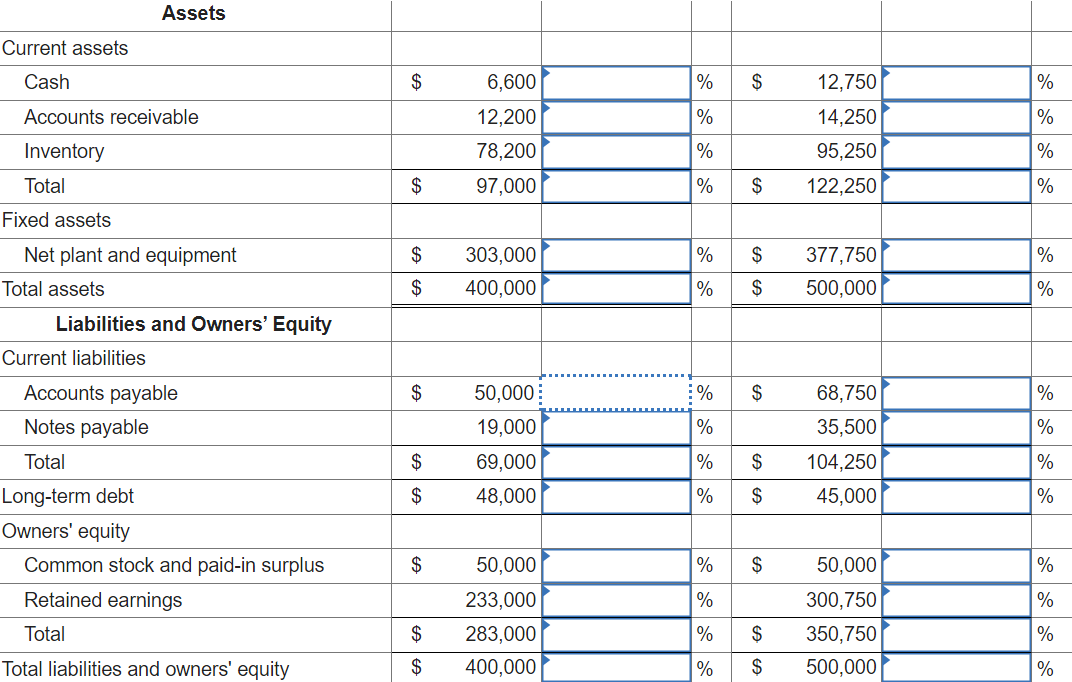Click the Common stock percent field in first column
This screenshot has width=1072, height=682.
[x=616, y=566]
